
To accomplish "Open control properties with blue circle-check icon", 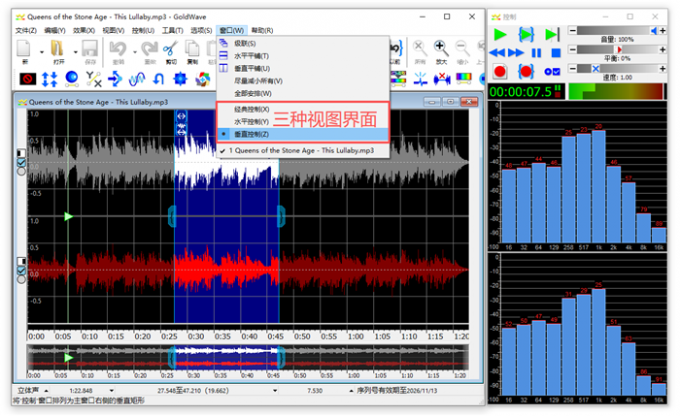I will (x=552, y=72).
